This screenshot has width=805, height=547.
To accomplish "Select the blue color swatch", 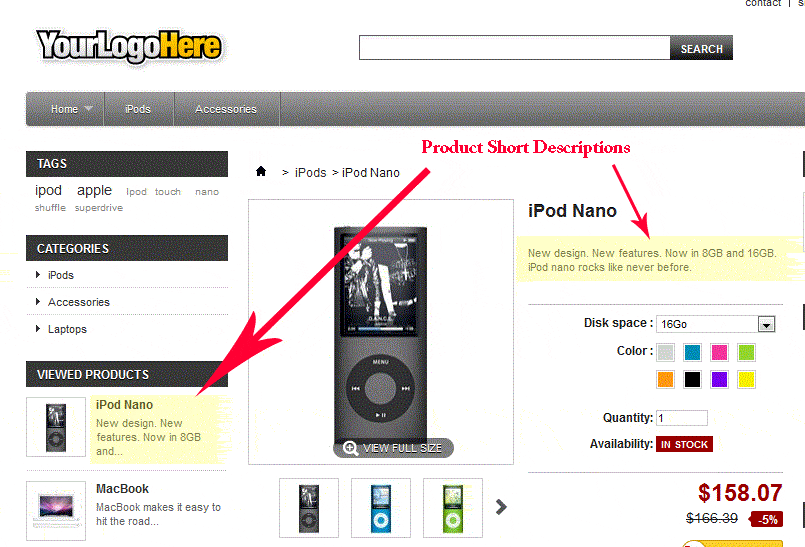I will point(692,352).
